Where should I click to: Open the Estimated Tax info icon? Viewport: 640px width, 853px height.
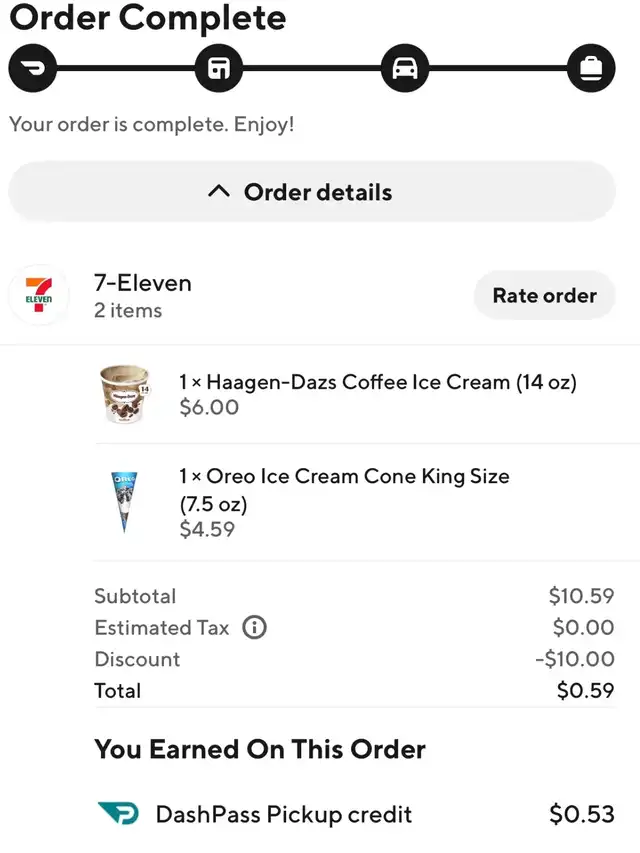coord(255,628)
